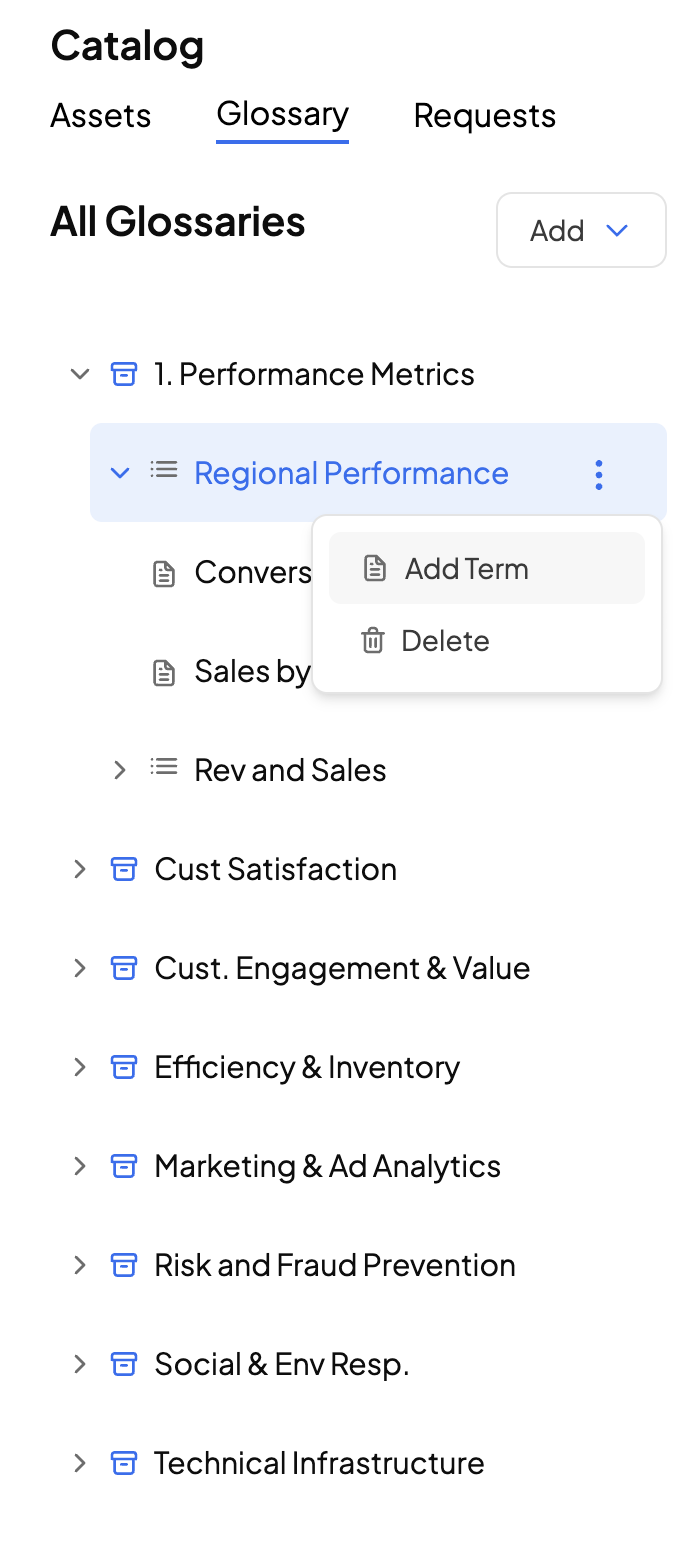Open the Add dropdown button
Viewport: 698px width, 1550px height.
(x=581, y=231)
